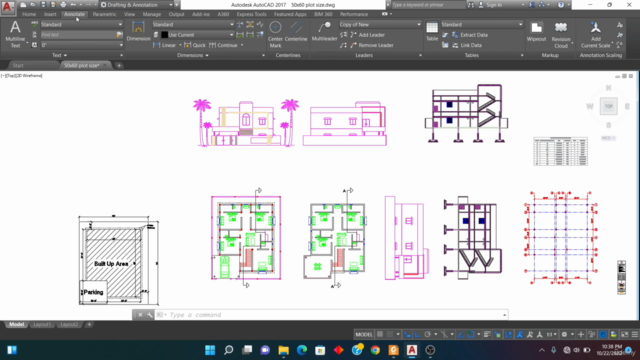Viewport: 640px width, 360px height.
Task: Click the Customization menu status bar icon
Action: (635, 334)
